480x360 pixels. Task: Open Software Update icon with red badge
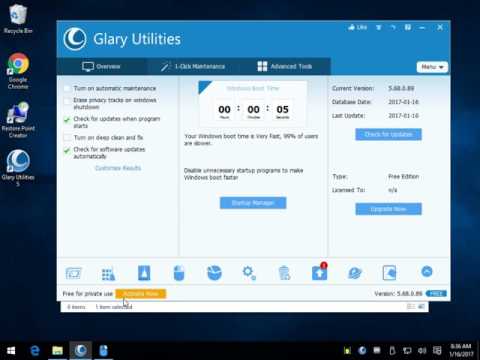point(319,272)
